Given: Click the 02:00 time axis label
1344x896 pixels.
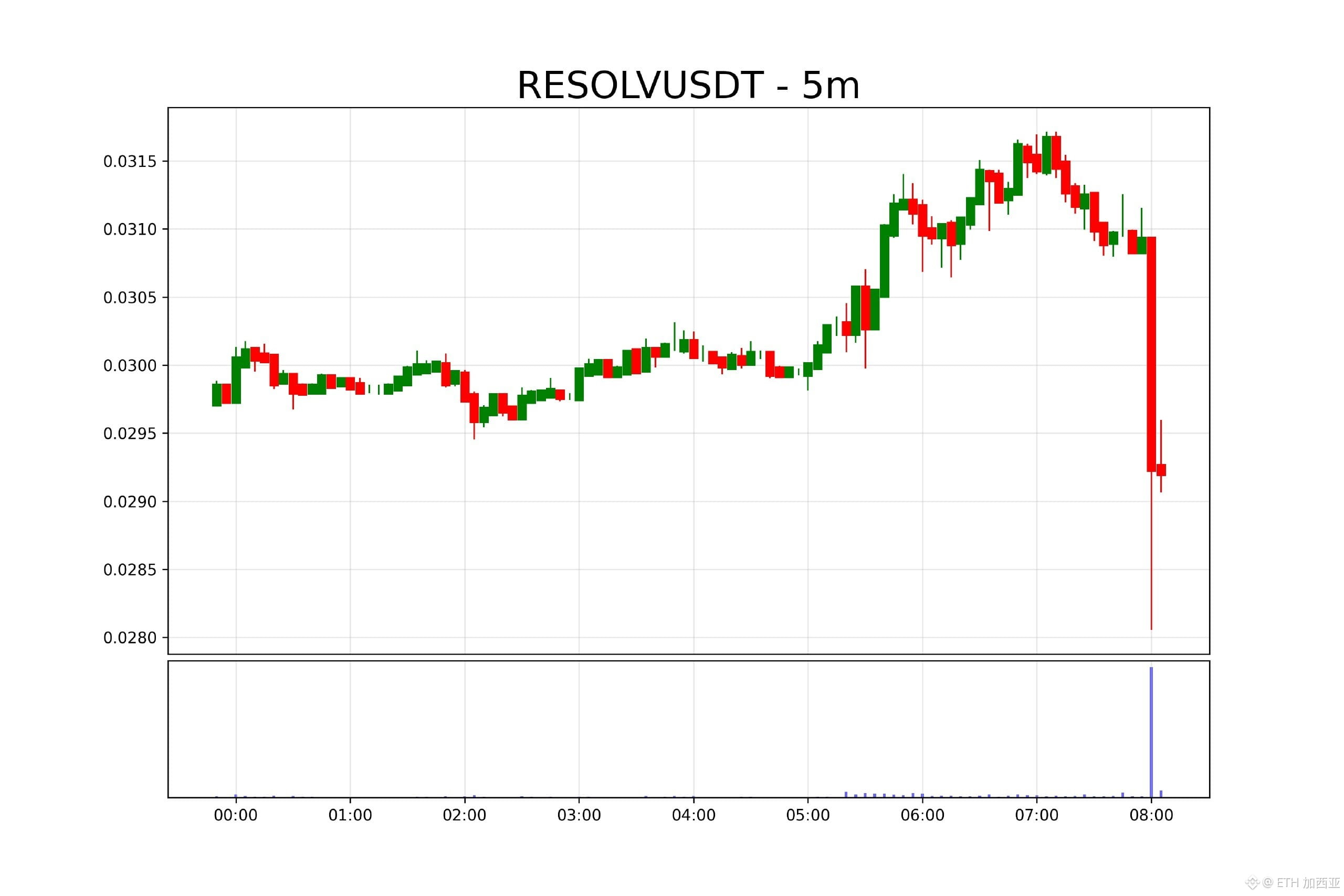Looking at the screenshot, I should pos(465,816).
